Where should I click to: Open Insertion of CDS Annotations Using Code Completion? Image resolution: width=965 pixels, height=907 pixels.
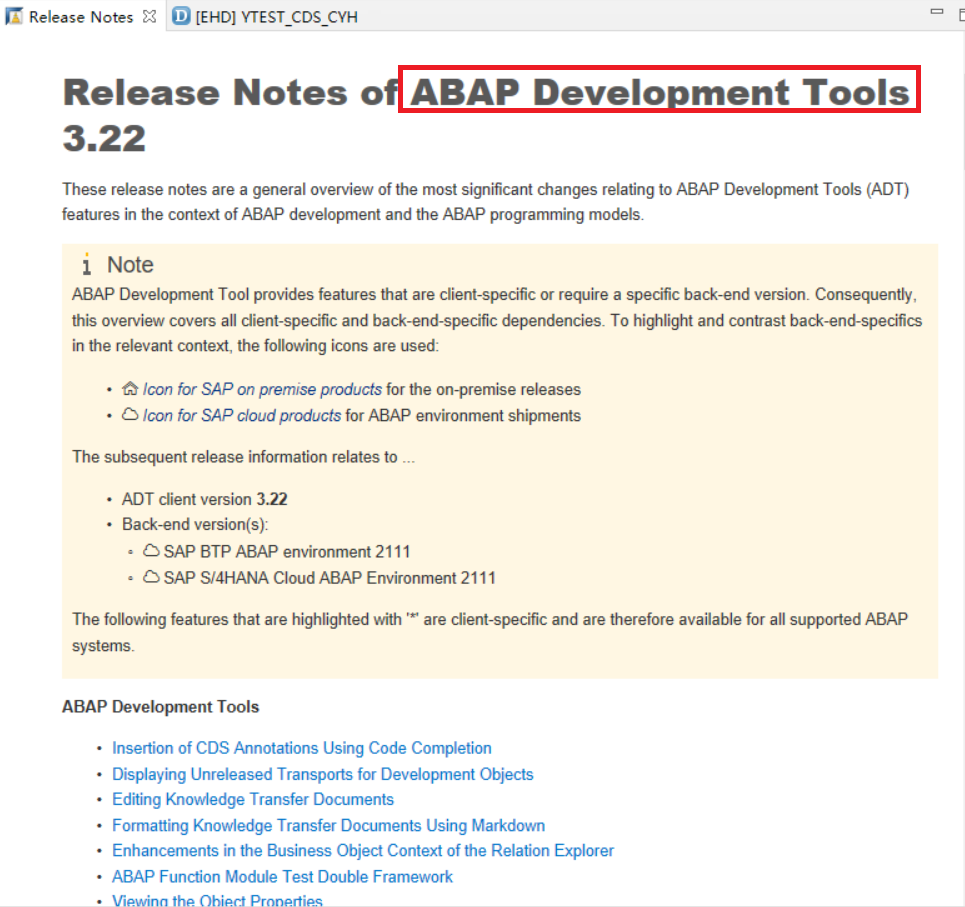coord(301,748)
